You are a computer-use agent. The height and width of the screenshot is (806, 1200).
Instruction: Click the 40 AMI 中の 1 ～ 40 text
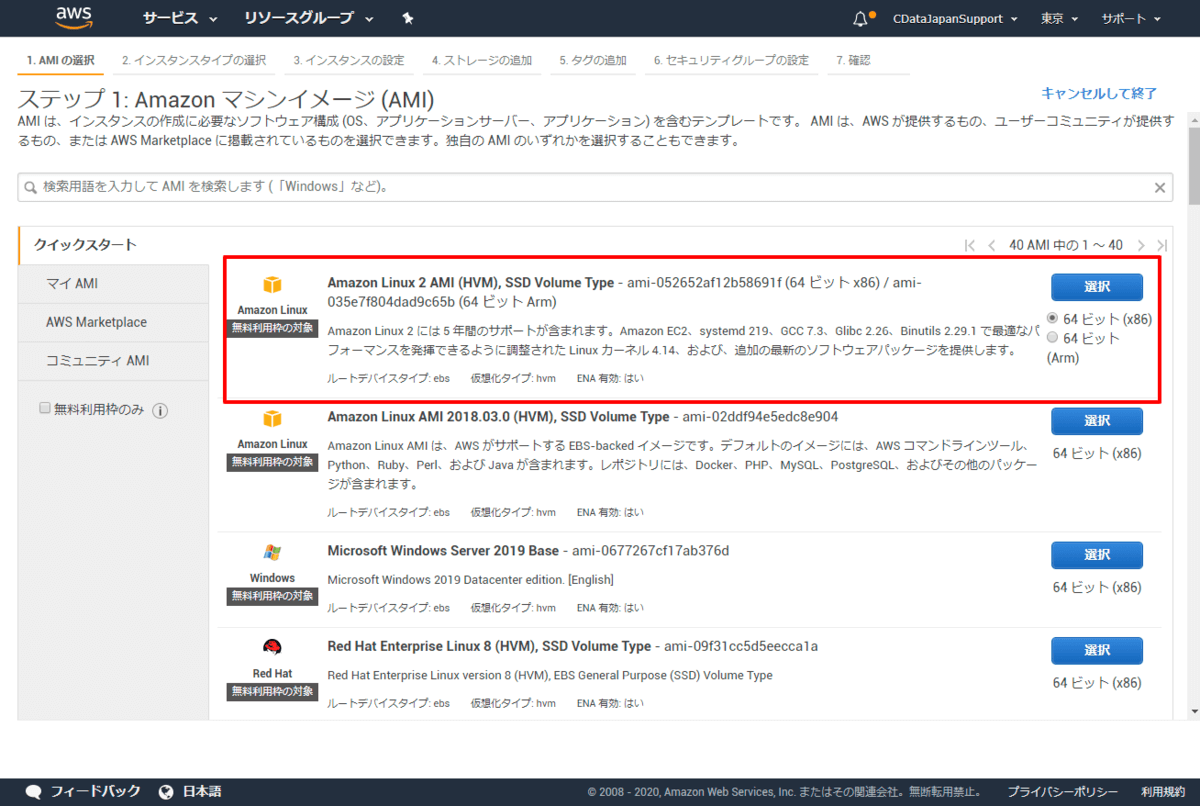(1066, 245)
